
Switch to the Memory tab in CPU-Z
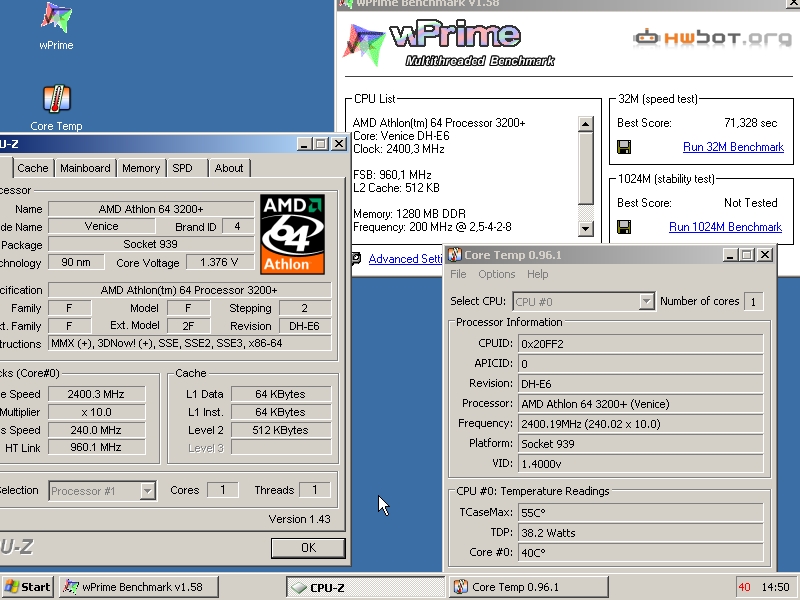[141, 168]
